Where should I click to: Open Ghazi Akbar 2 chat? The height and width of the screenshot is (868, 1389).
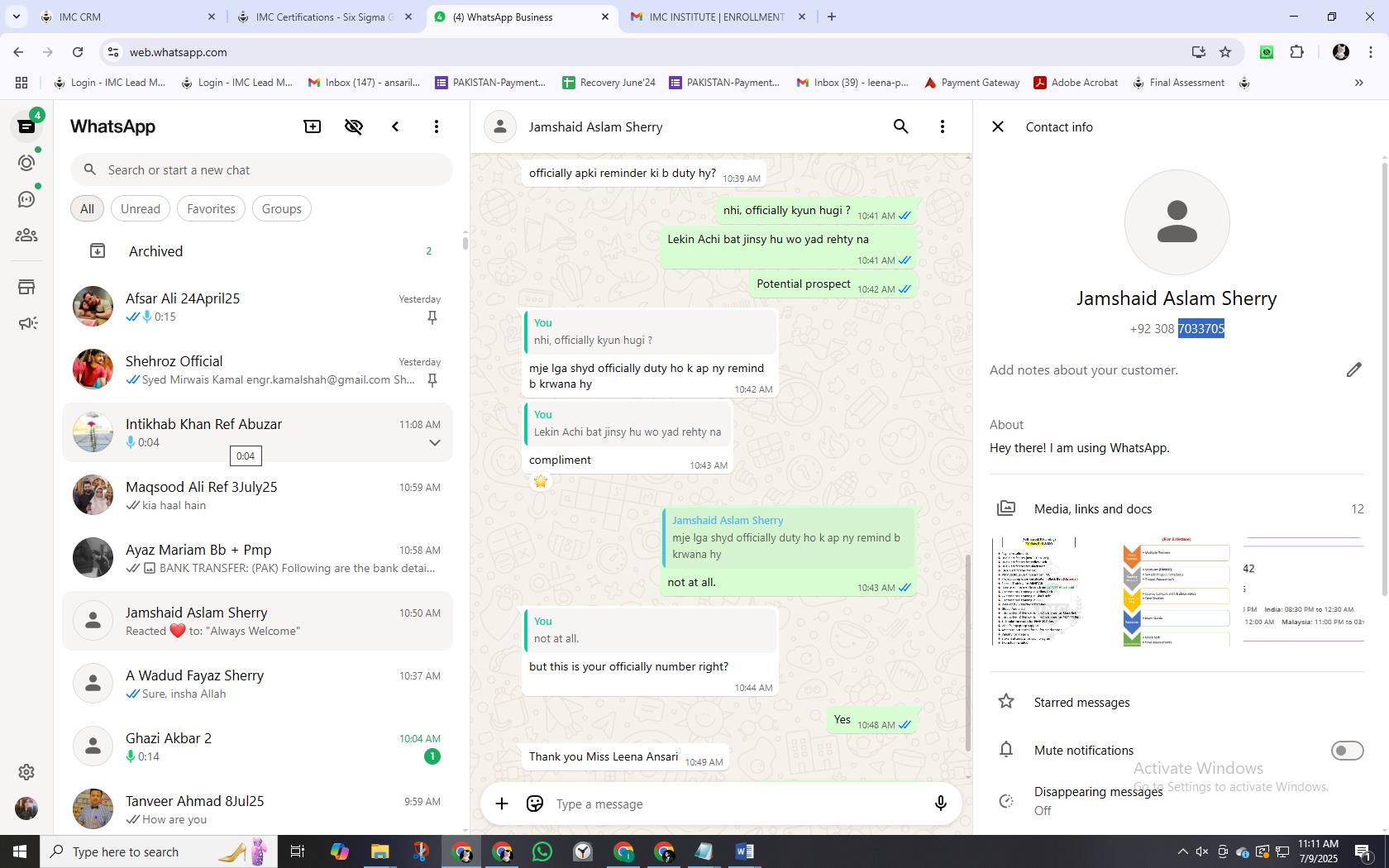258,746
